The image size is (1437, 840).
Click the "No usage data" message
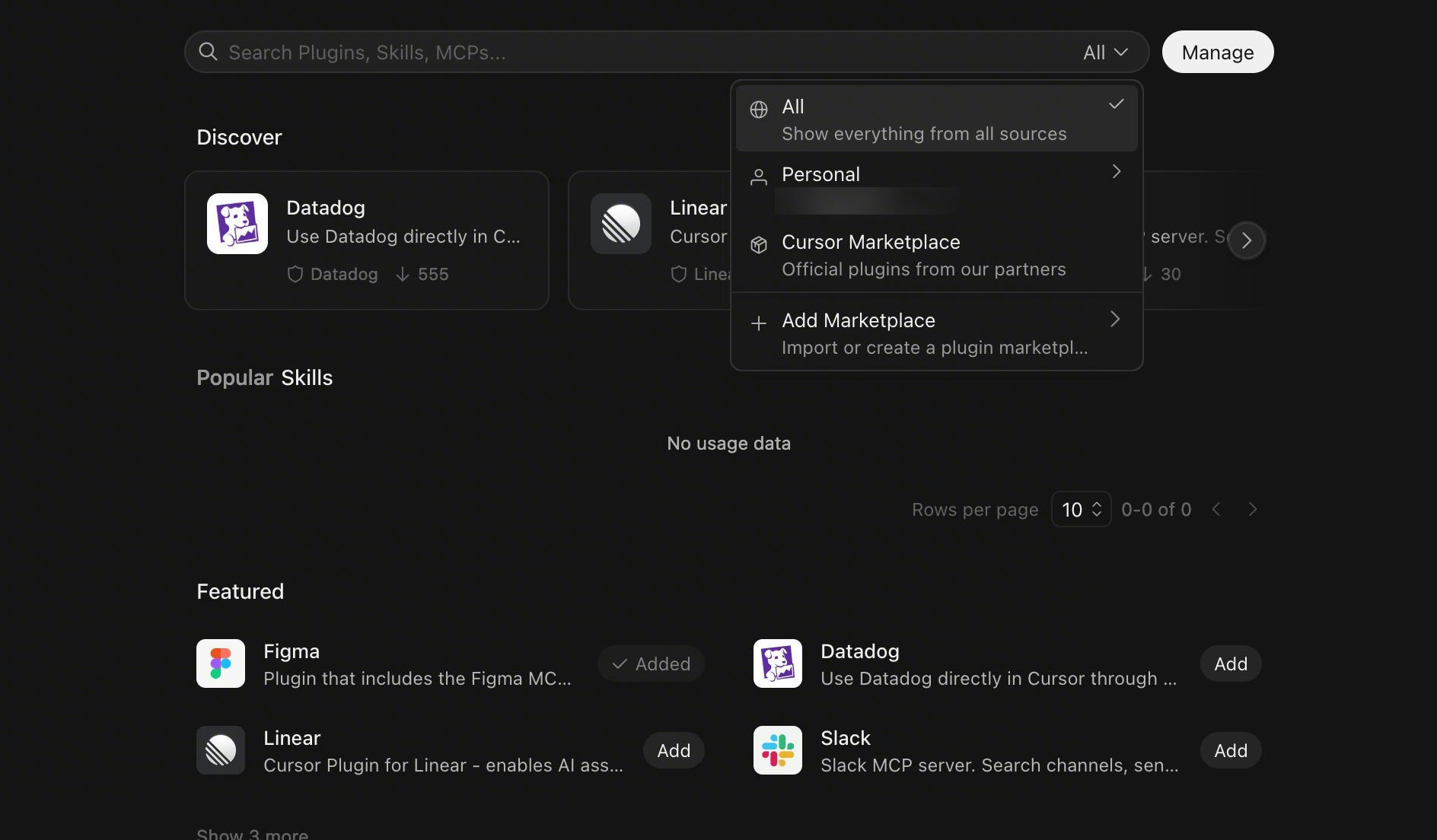tap(728, 443)
